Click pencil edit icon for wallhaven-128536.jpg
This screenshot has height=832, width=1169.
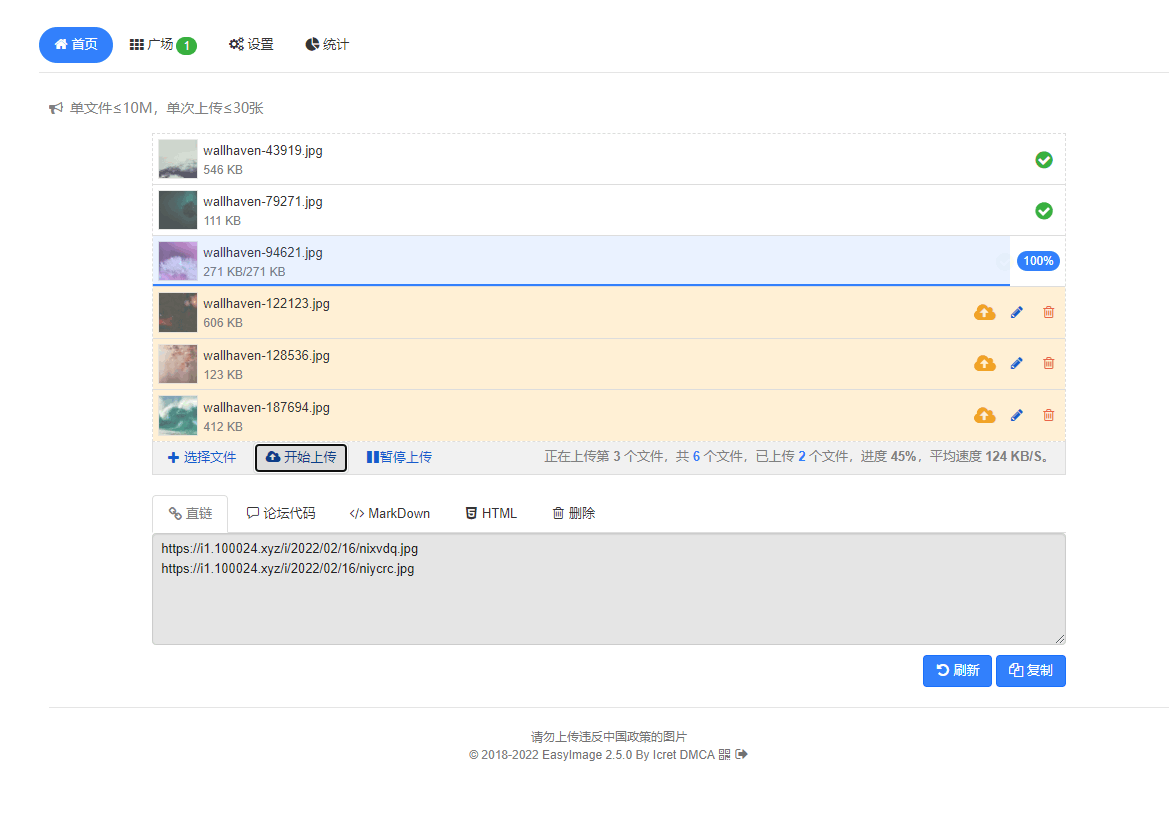(x=1017, y=363)
